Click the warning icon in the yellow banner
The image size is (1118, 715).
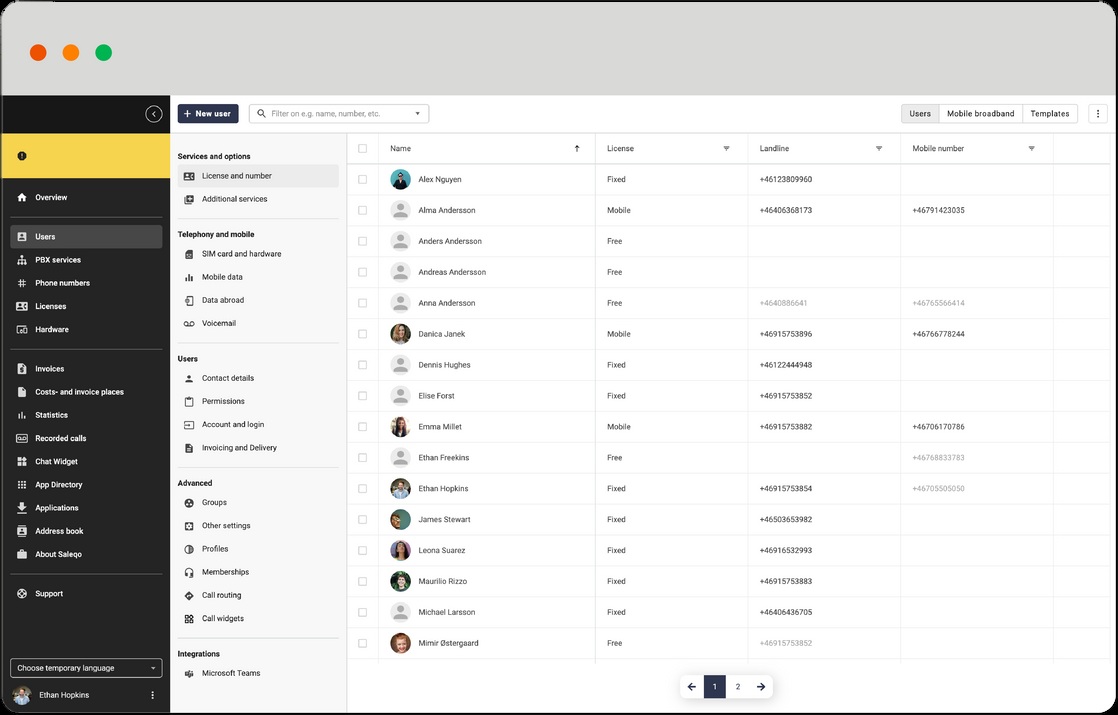(22, 156)
